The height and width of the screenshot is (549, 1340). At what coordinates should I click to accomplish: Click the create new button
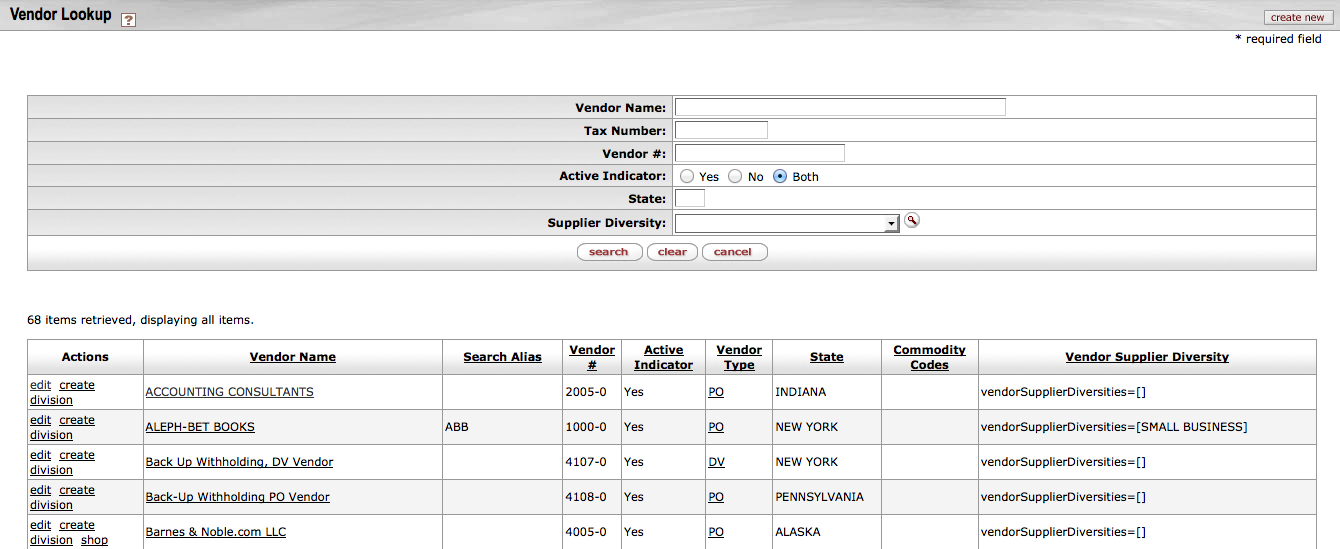pyautogui.click(x=1298, y=17)
